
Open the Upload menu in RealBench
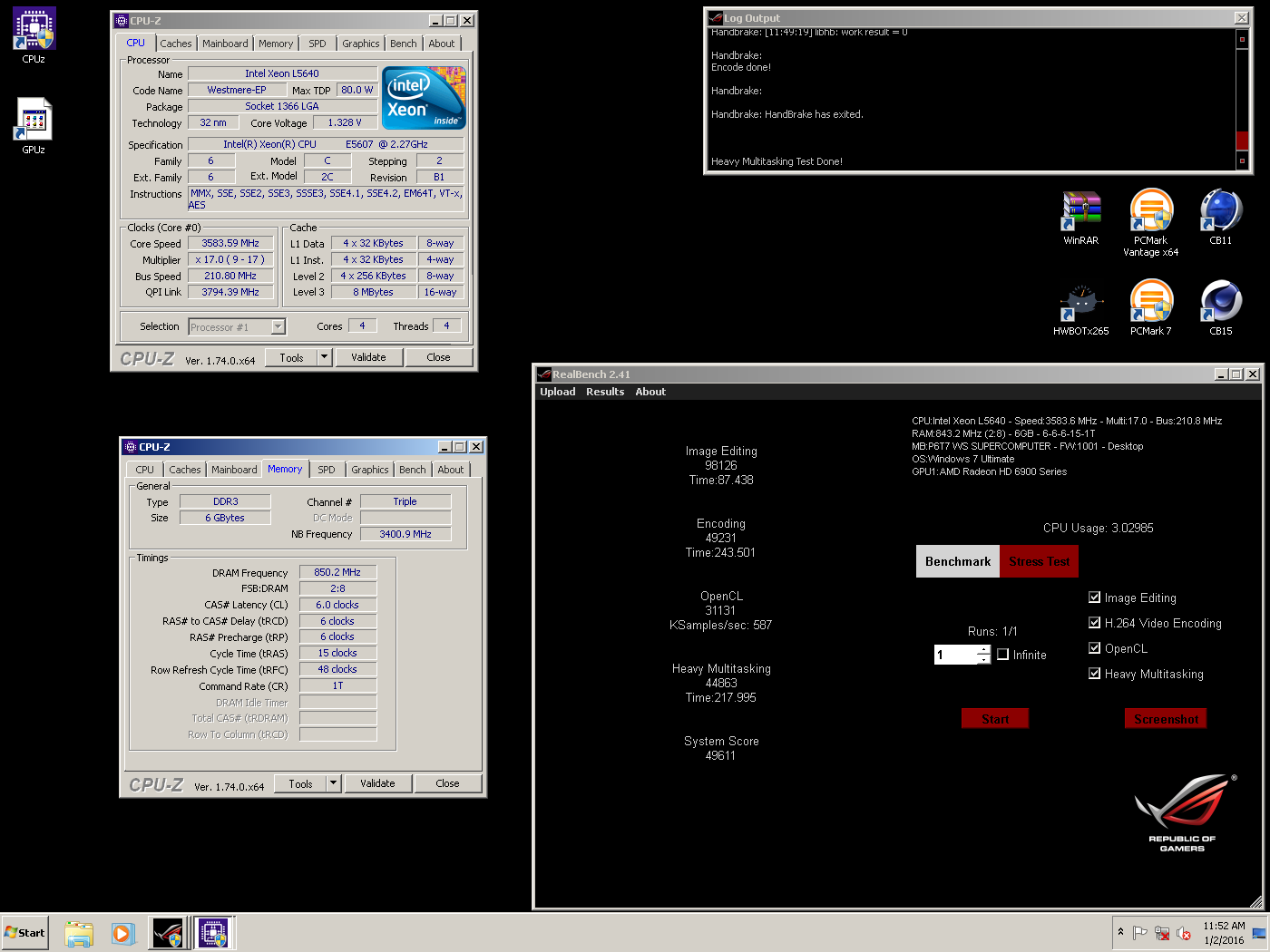tap(558, 392)
